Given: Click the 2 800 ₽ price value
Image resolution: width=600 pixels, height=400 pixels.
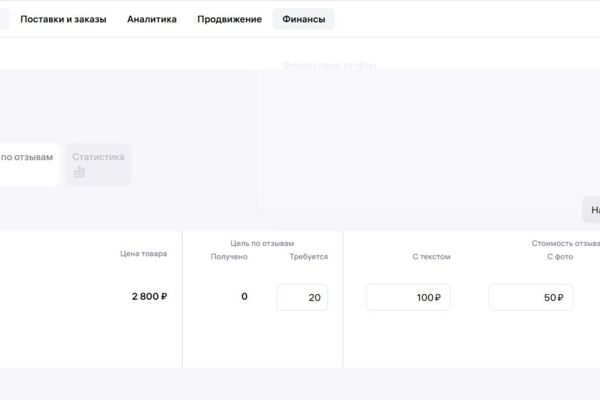Looking at the screenshot, I should (x=149, y=296).
